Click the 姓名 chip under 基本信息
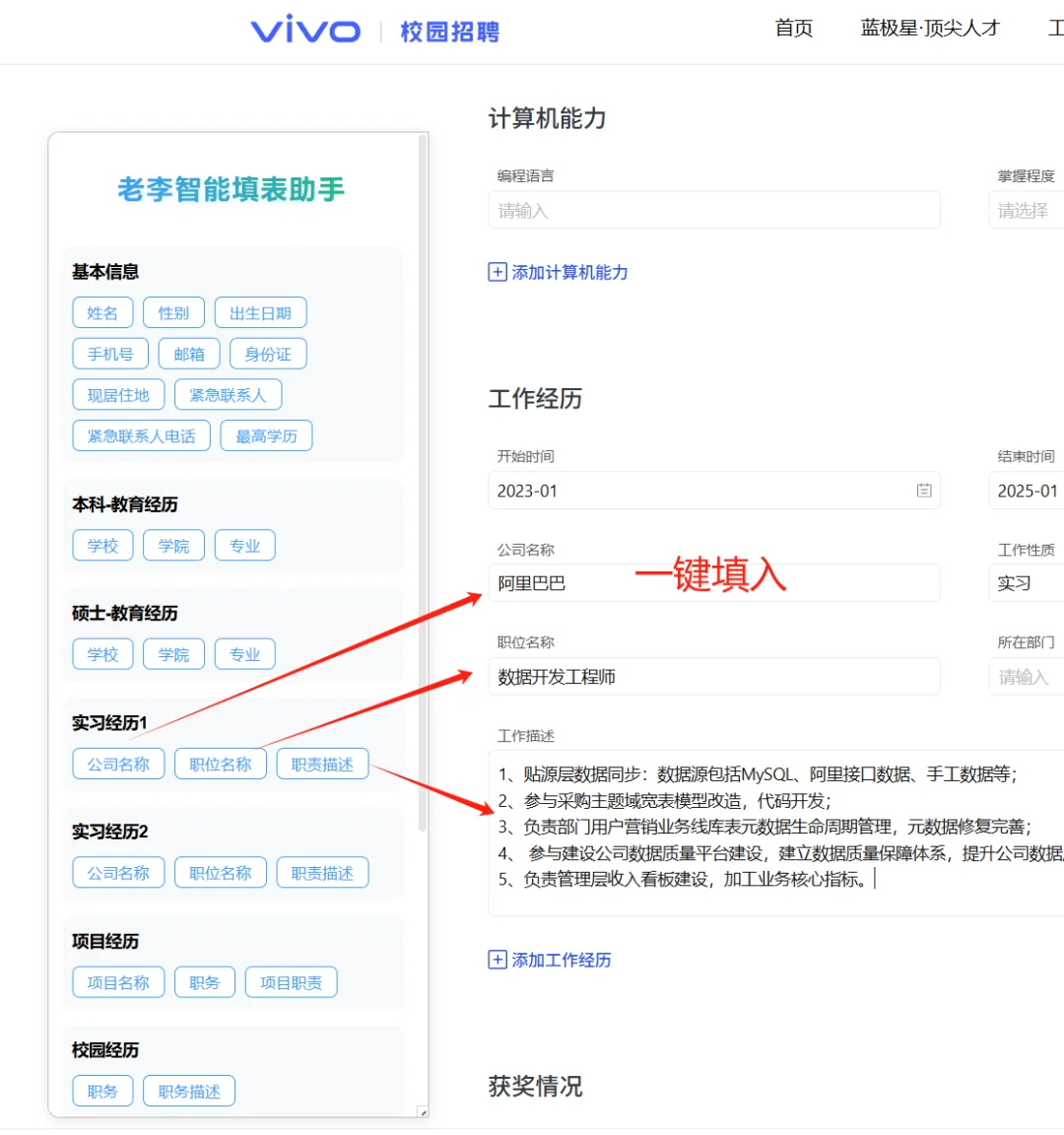Image resolution: width=1064 pixels, height=1135 pixels. (x=102, y=312)
